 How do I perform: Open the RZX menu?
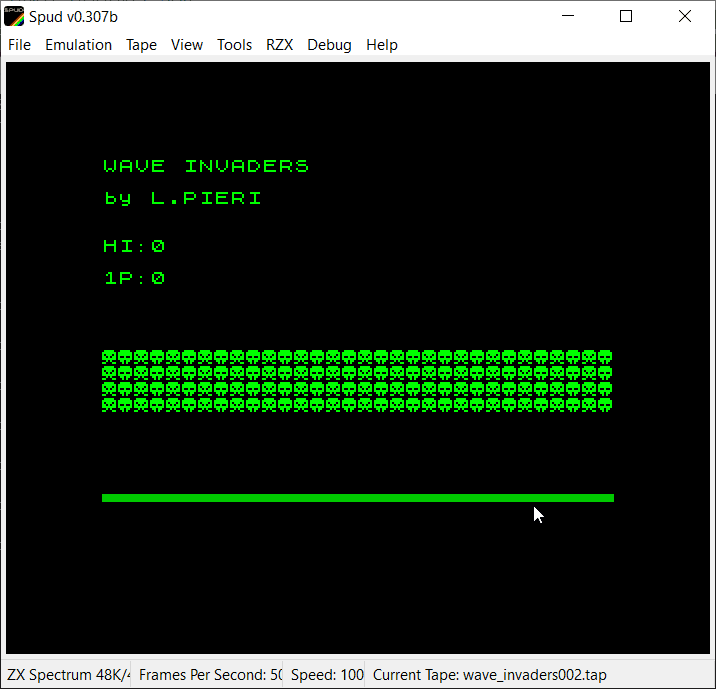pyautogui.click(x=279, y=45)
